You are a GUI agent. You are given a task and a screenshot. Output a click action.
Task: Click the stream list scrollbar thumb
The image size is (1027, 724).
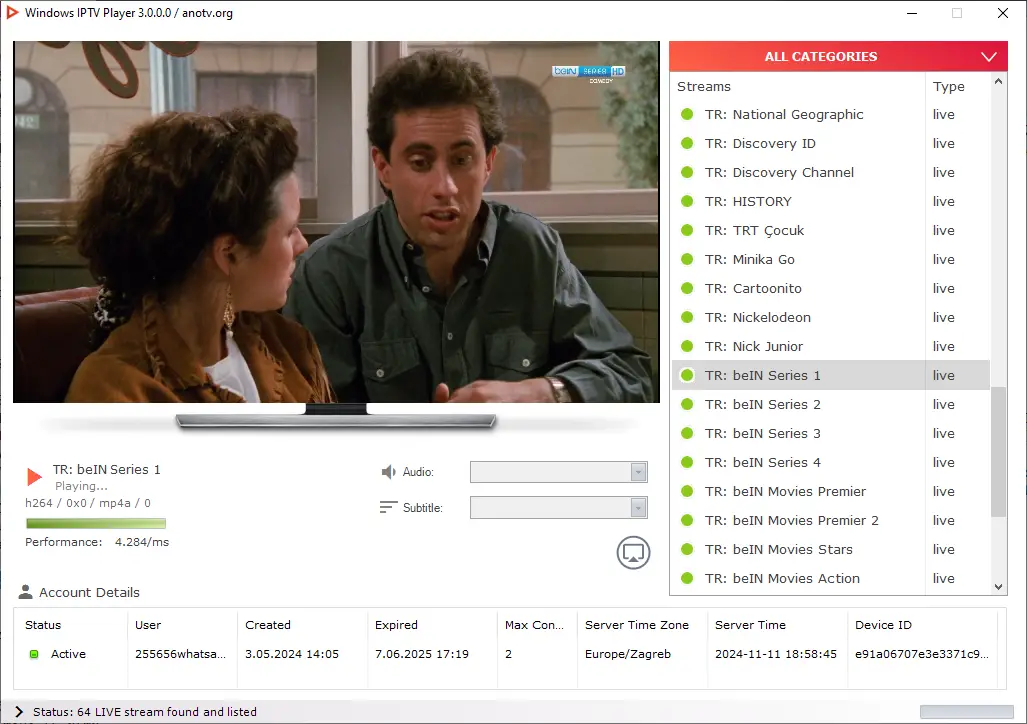(x=998, y=452)
